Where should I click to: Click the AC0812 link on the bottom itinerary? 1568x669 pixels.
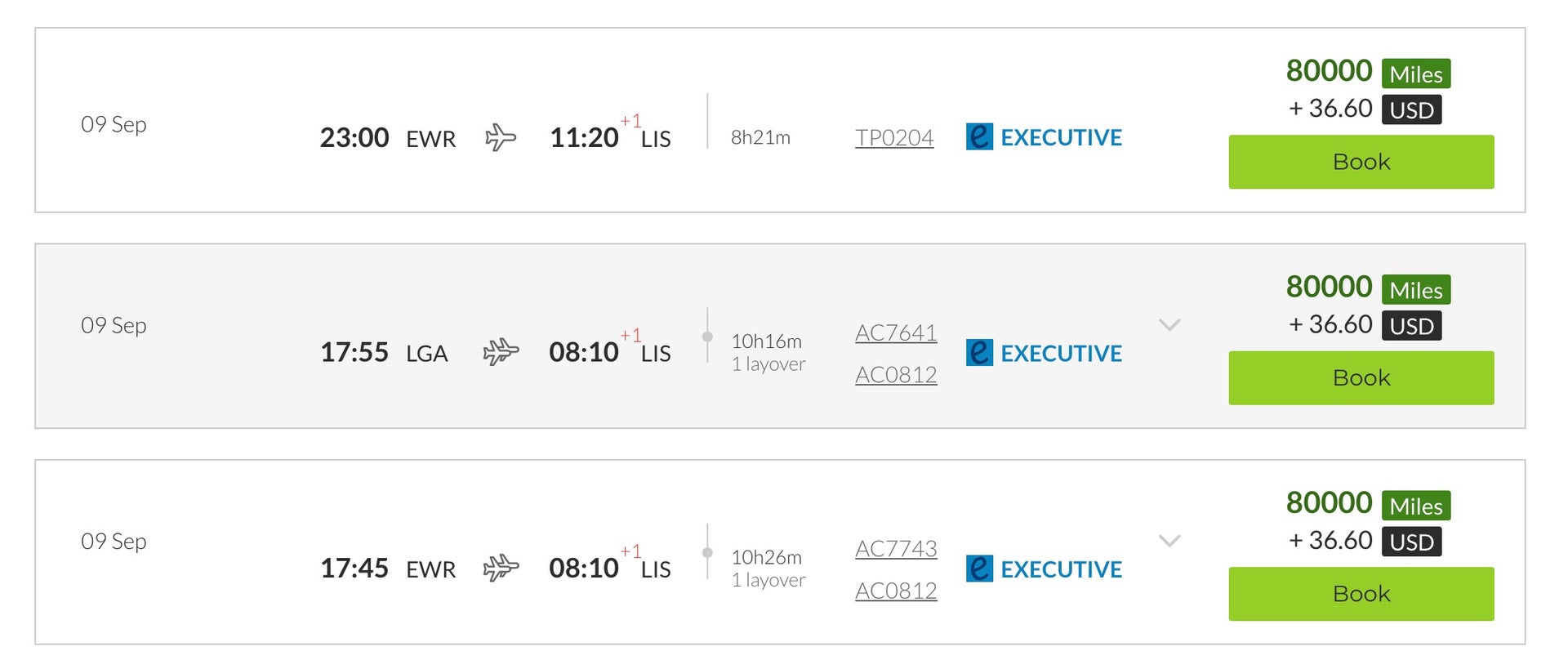pyautogui.click(x=895, y=590)
